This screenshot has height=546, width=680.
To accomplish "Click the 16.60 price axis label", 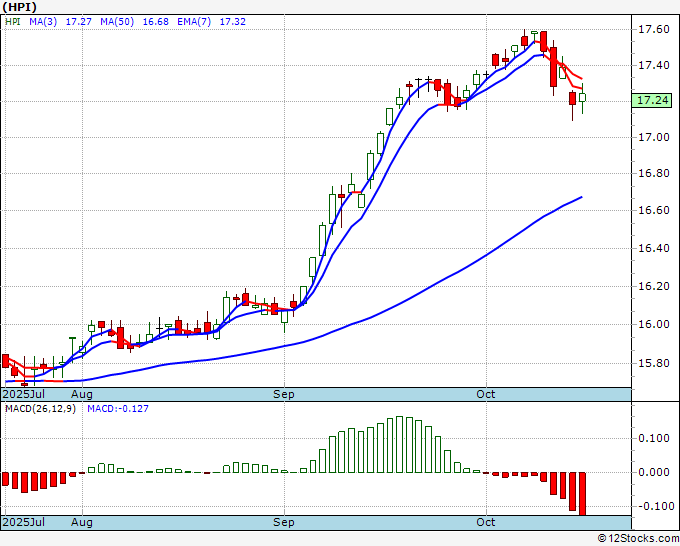I will coord(654,210).
